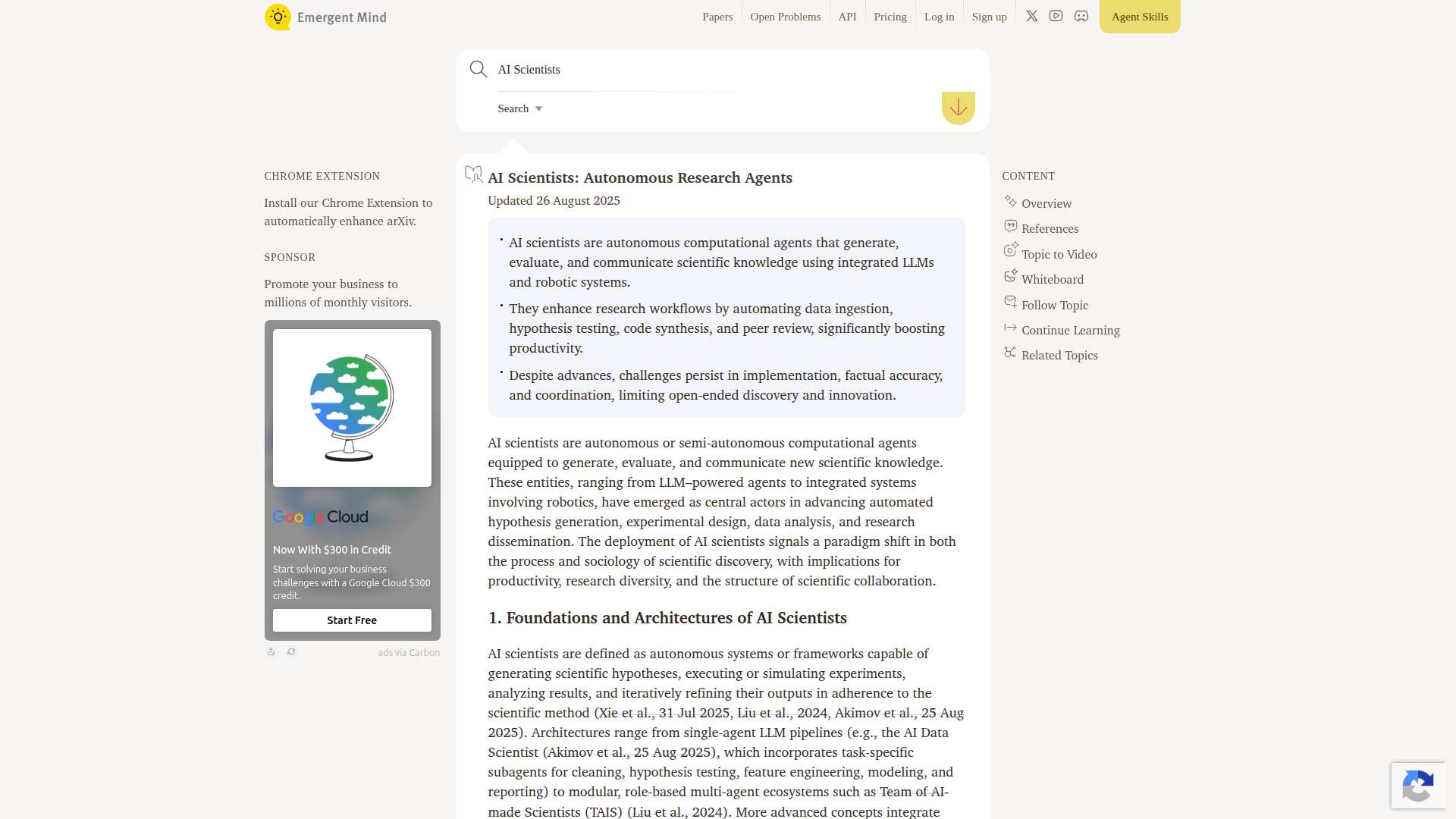Open Topic to Video link
Image resolution: width=1456 pixels, height=819 pixels.
pos(1059,254)
